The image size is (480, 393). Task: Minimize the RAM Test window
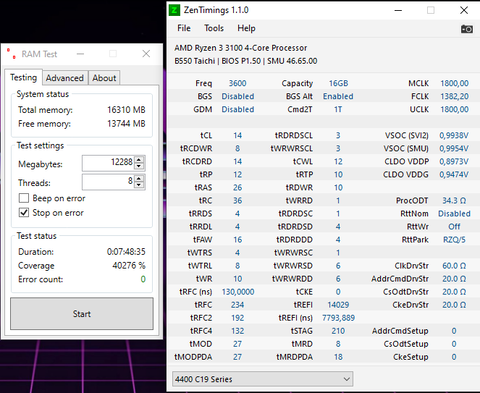[x=80, y=54]
